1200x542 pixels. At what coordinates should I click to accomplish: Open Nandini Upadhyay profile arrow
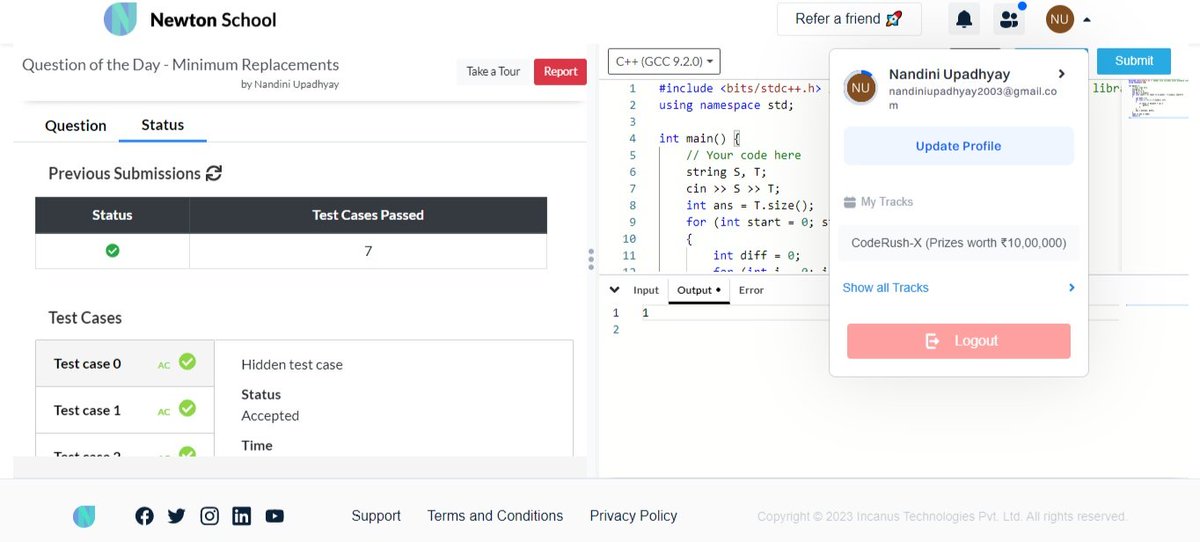[x=1062, y=74]
